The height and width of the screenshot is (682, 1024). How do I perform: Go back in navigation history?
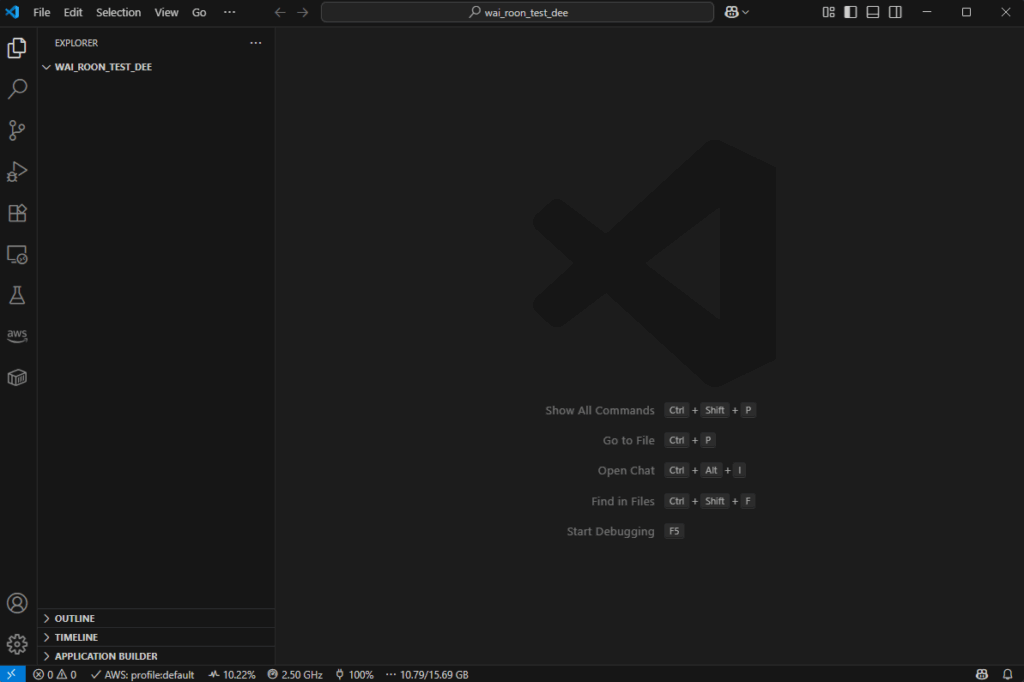[280, 12]
